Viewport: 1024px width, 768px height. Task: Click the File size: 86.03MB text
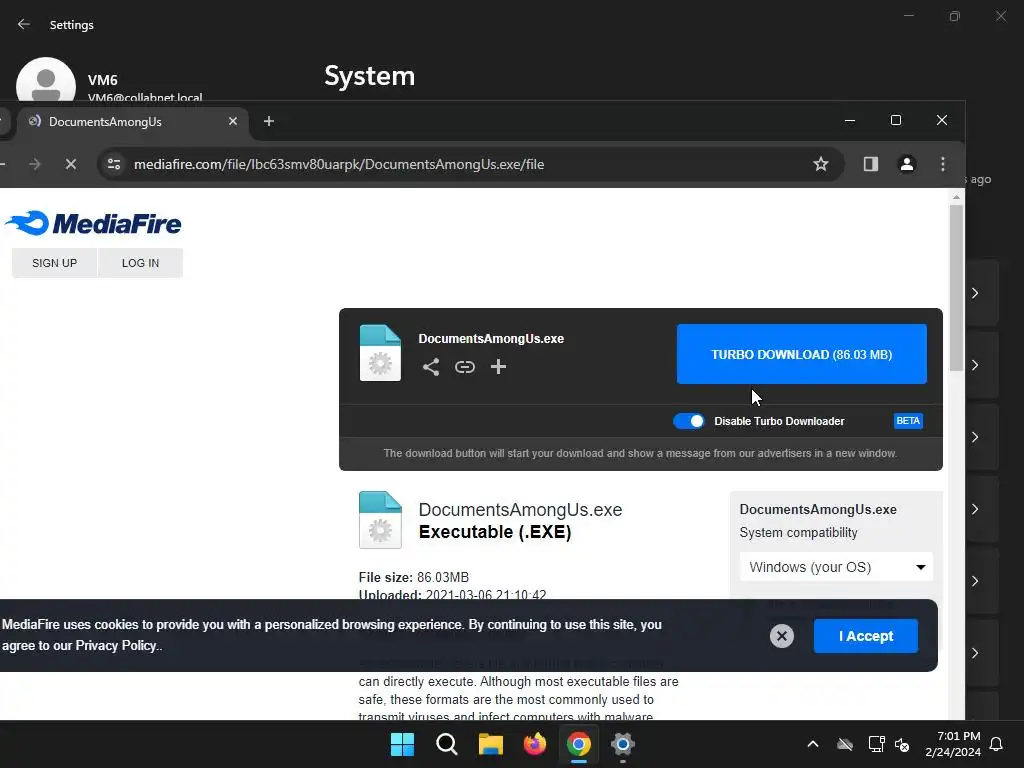point(413,577)
